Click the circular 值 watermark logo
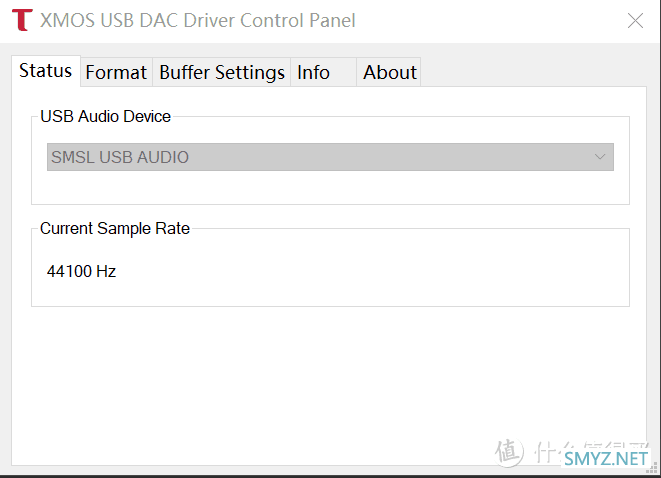The image size is (661, 478). point(509,453)
